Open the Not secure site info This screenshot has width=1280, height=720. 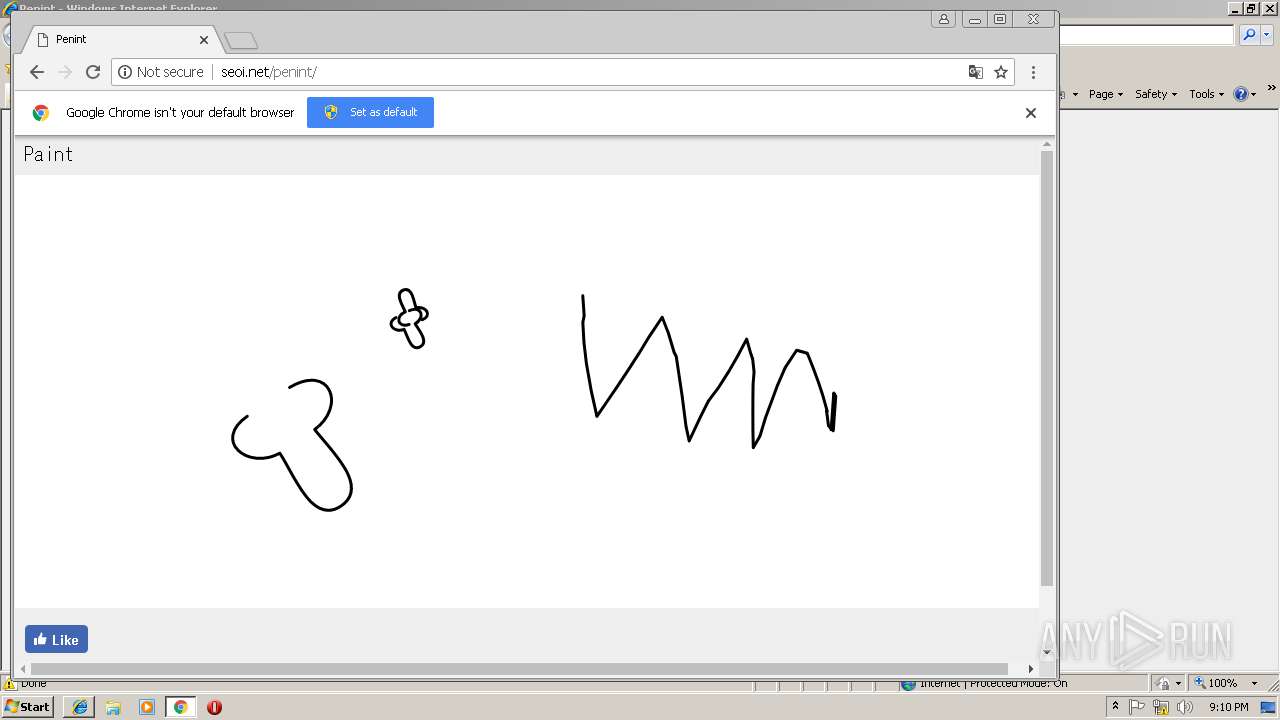[x=161, y=72]
